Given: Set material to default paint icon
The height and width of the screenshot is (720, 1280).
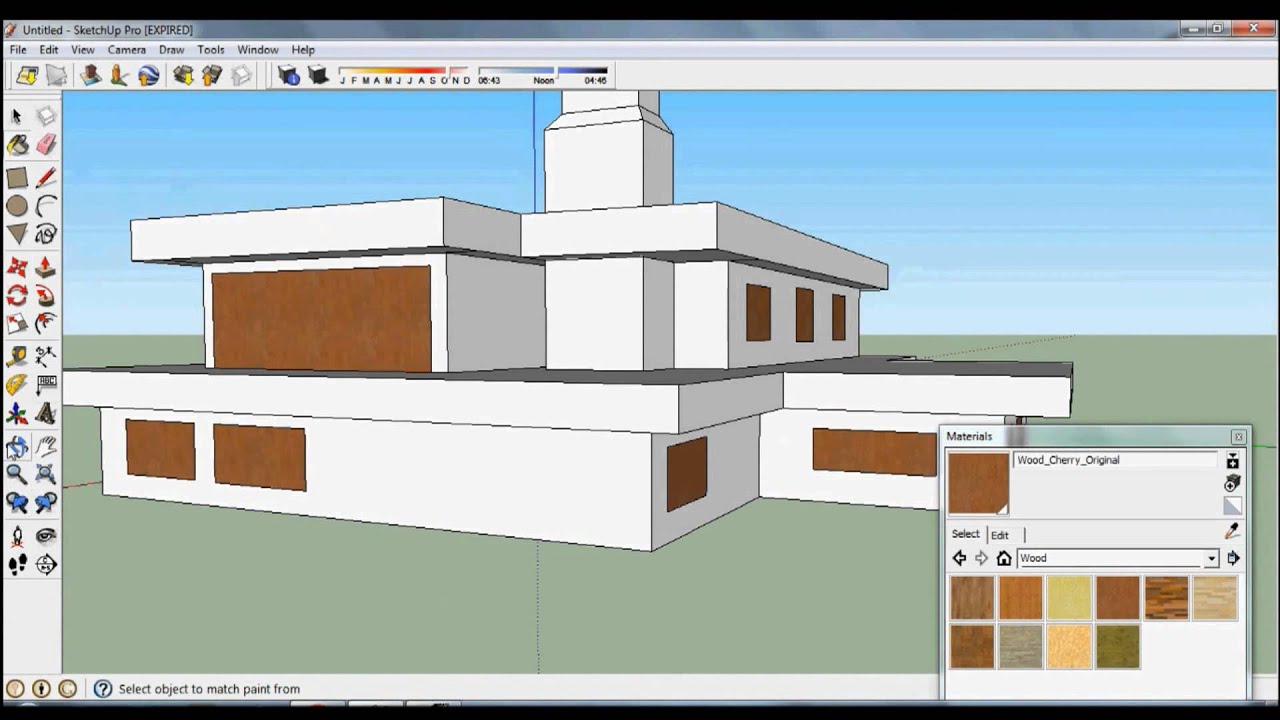Looking at the screenshot, I should (1232, 507).
